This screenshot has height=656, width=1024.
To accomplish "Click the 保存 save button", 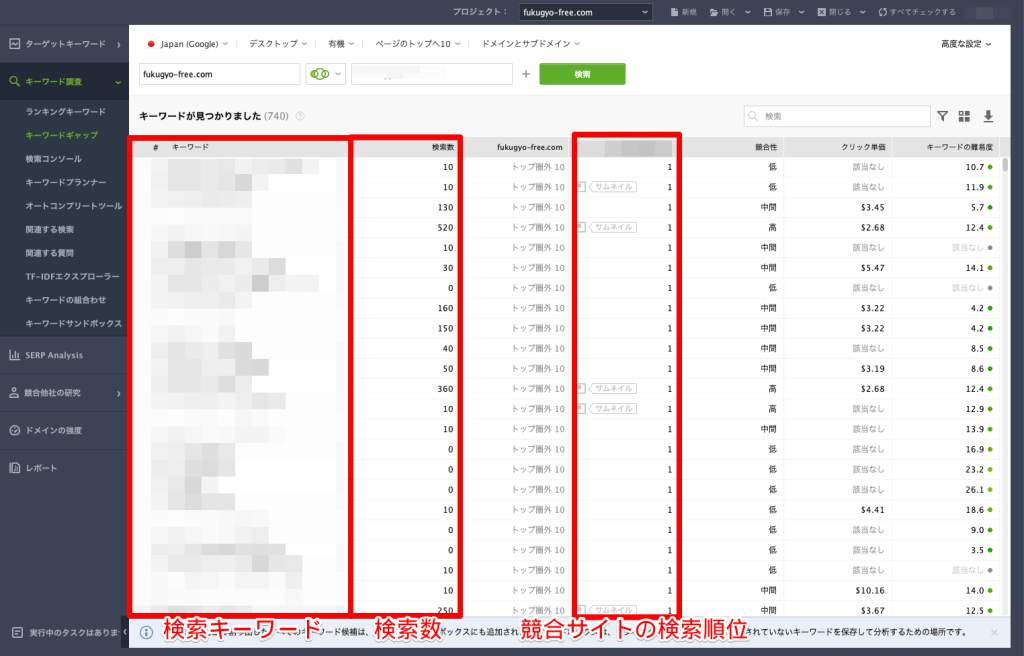I will (777, 12).
